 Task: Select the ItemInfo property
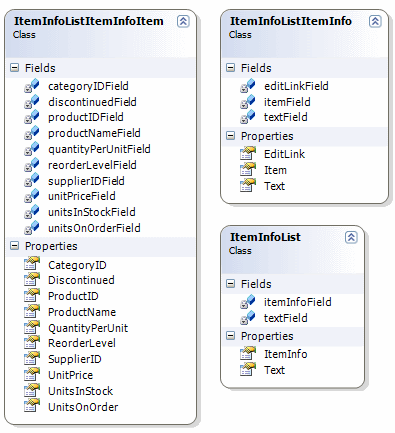click(286, 354)
